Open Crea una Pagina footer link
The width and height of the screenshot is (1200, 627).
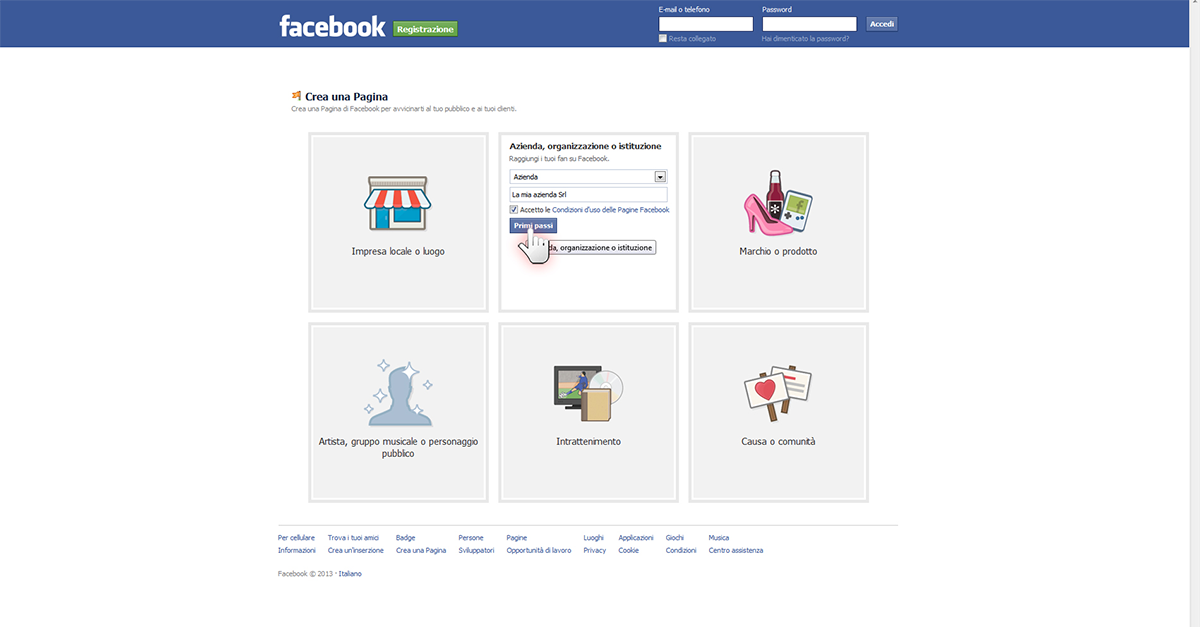pos(421,551)
